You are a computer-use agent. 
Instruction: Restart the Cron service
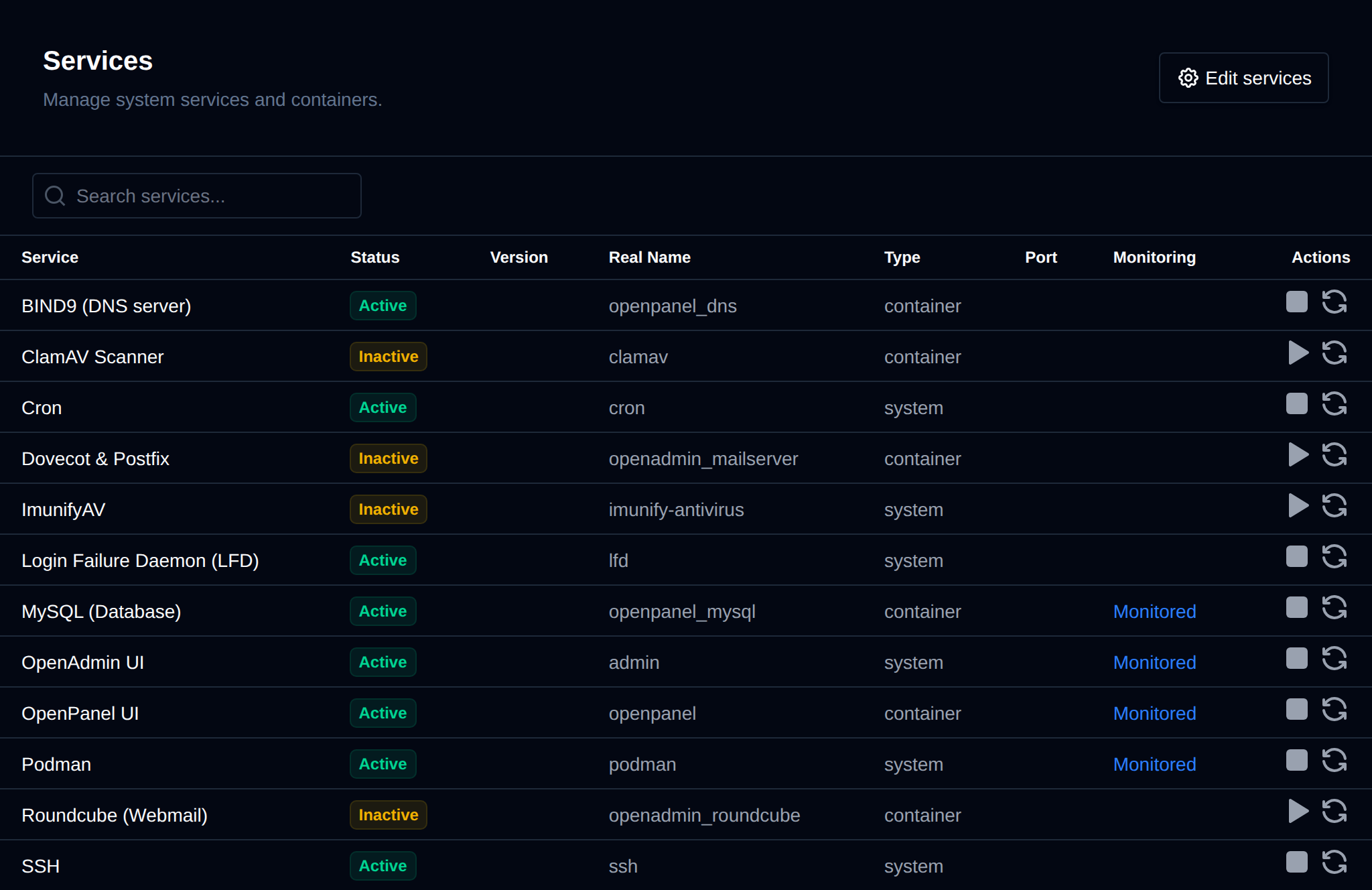tap(1334, 403)
